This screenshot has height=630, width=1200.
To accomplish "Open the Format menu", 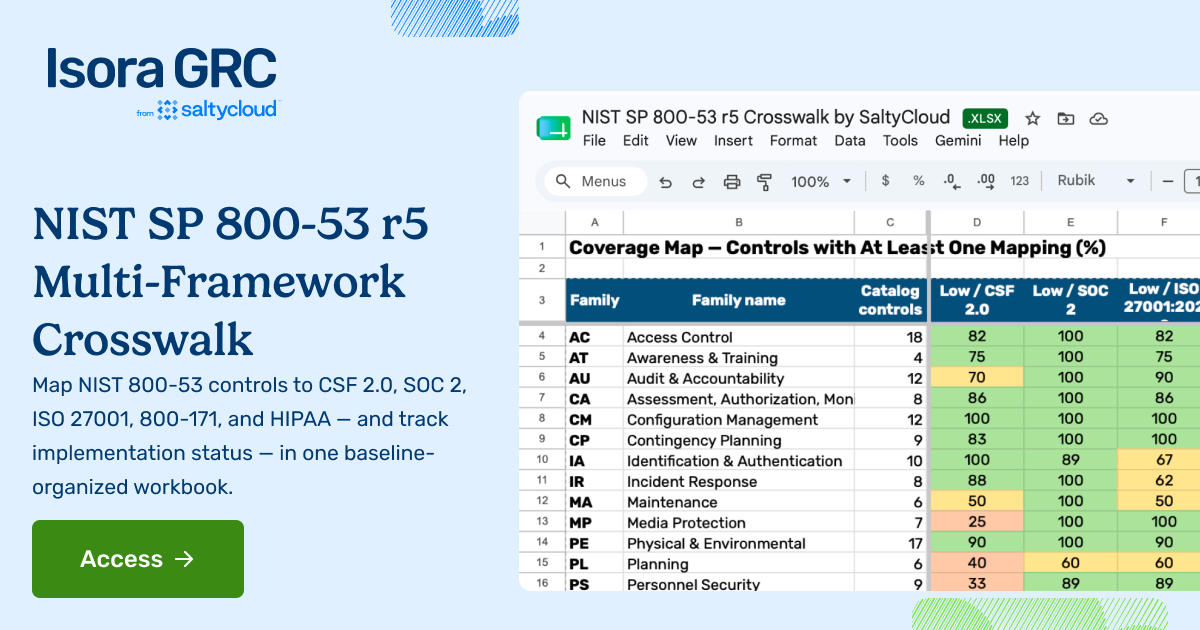I will 793,141.
